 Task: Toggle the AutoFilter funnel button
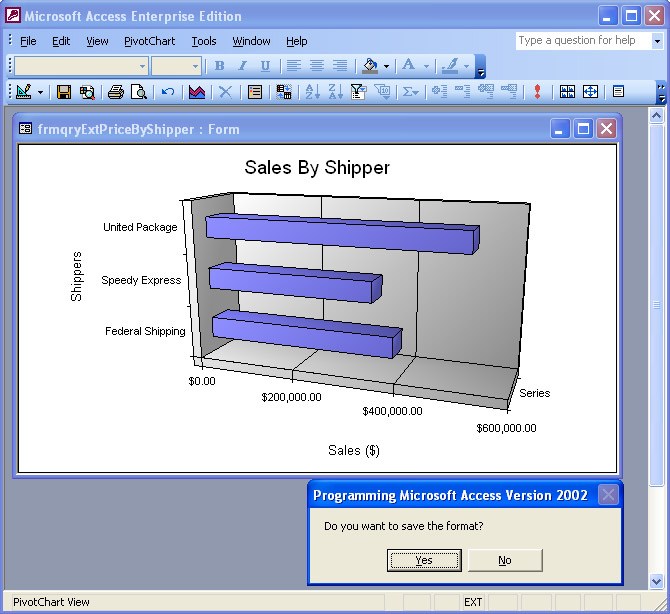[x=358, y=92]
